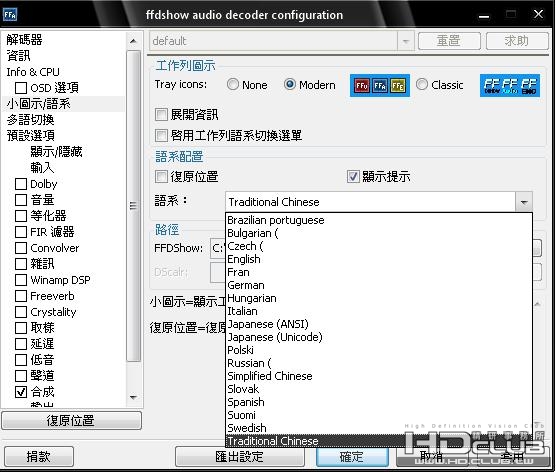Screen dimensions: 556x472
Task: Toggle the 展開資訊 checkbox
Action: tap(161, 115)
